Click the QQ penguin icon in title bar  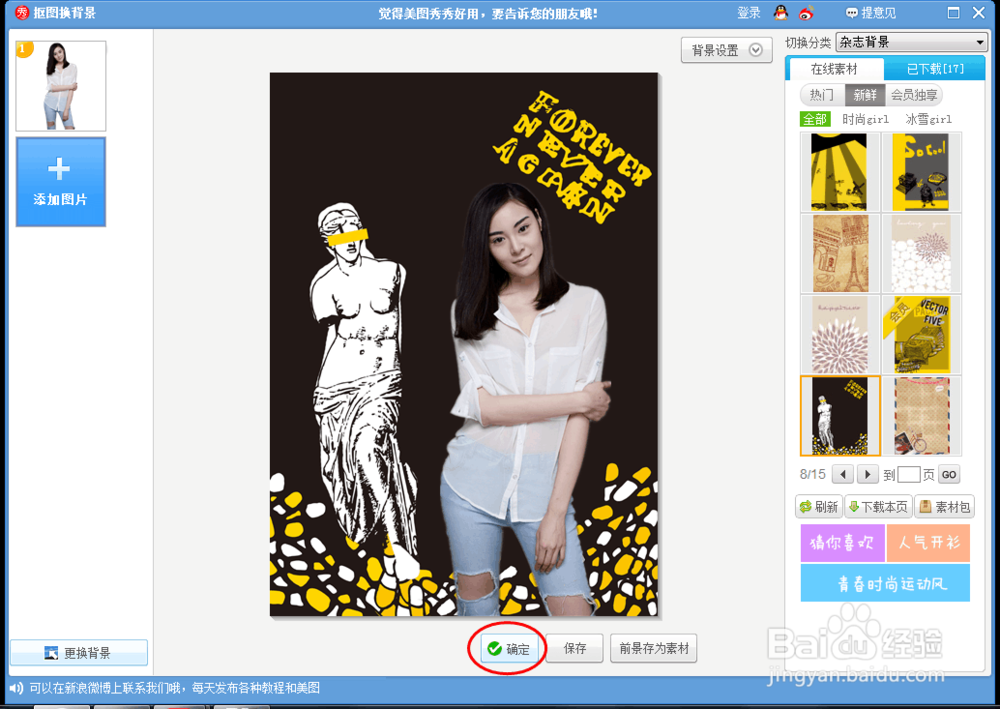[x=781, y=13]
